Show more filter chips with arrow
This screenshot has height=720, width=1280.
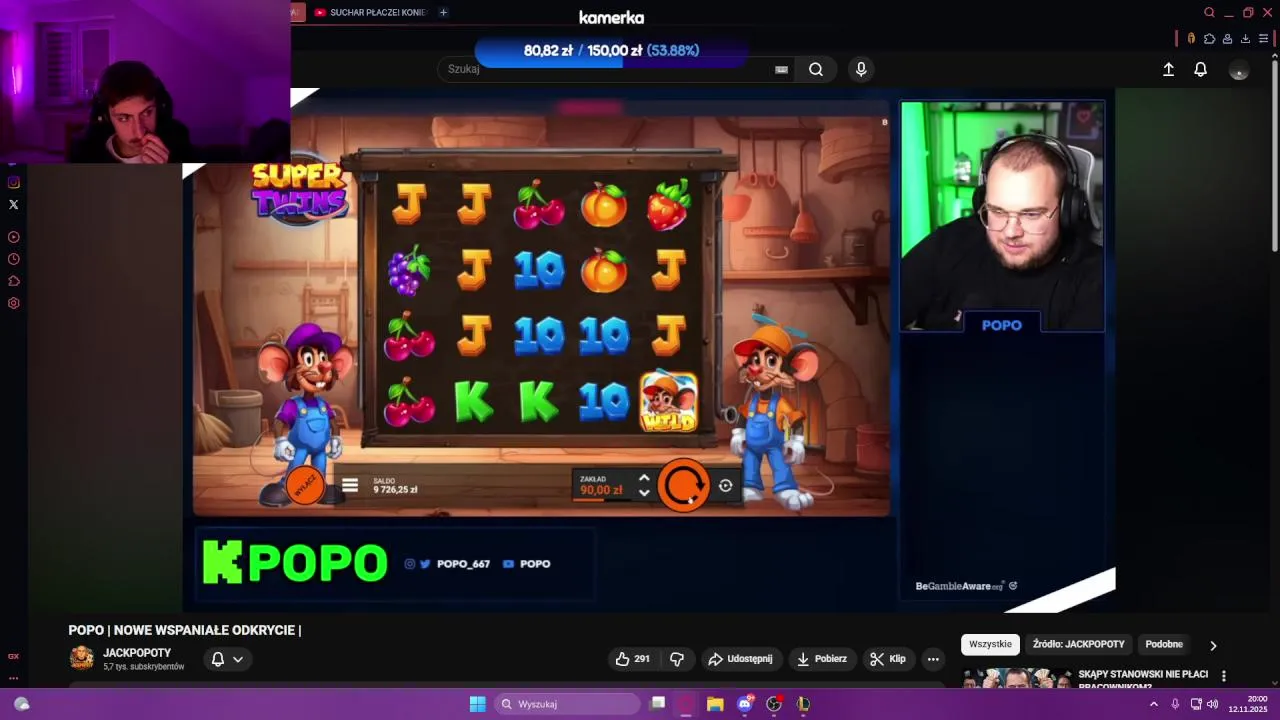click(1213, 645)
